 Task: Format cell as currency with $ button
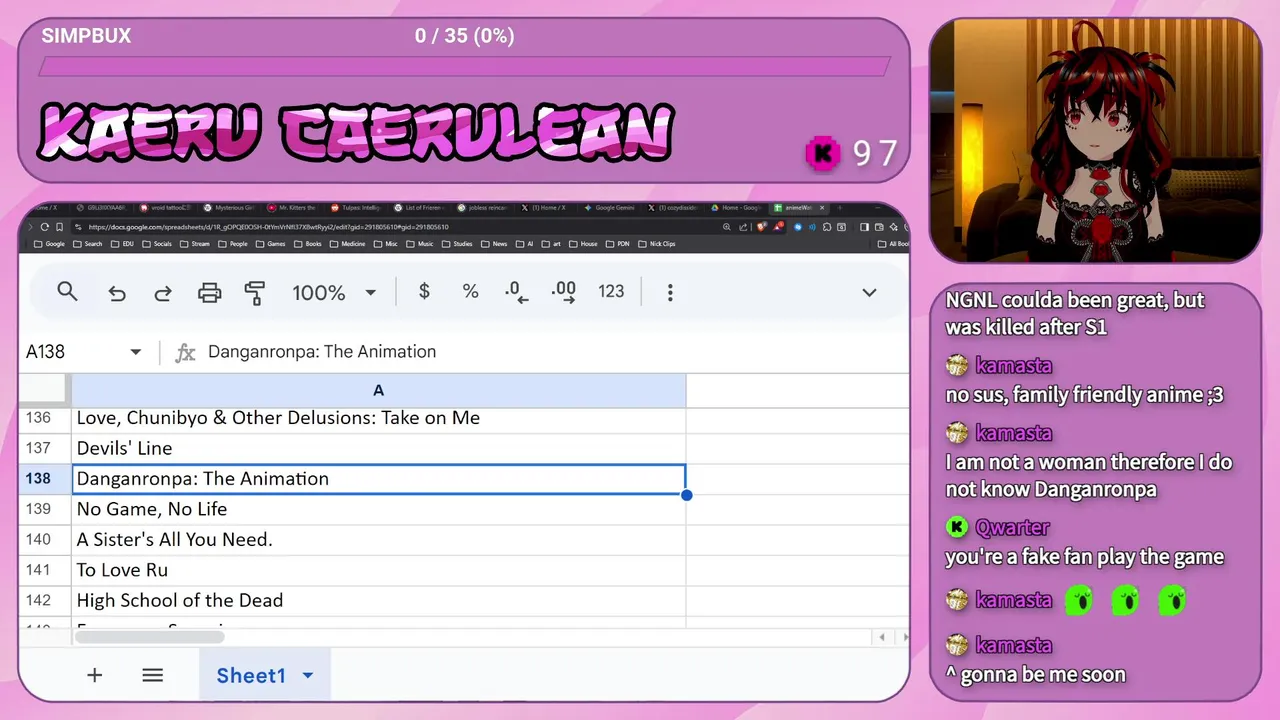(x=424, y=291)
